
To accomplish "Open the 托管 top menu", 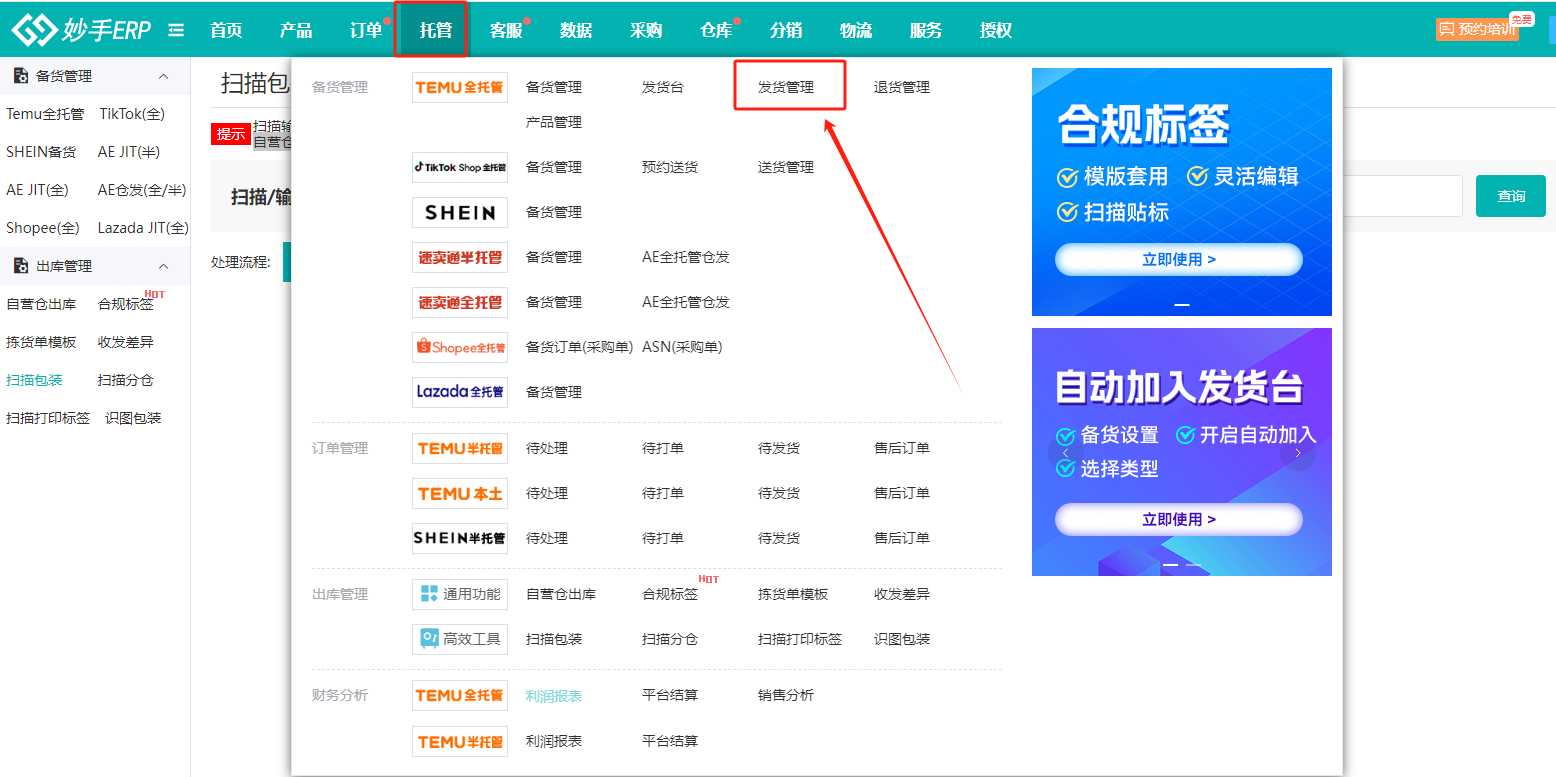I will point(436,30).
